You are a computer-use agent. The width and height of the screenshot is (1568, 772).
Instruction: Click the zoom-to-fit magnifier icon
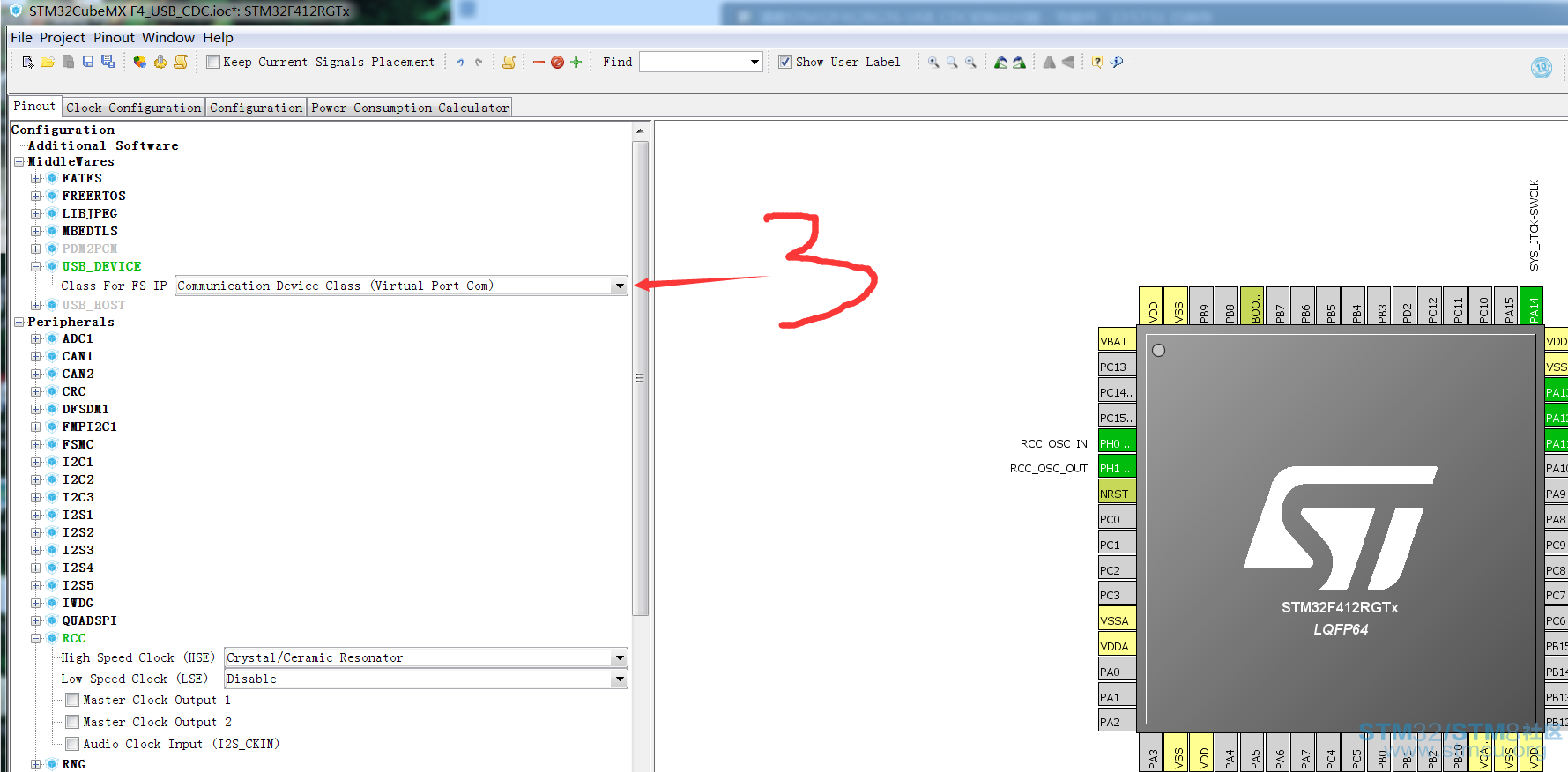tap(952, 63)
